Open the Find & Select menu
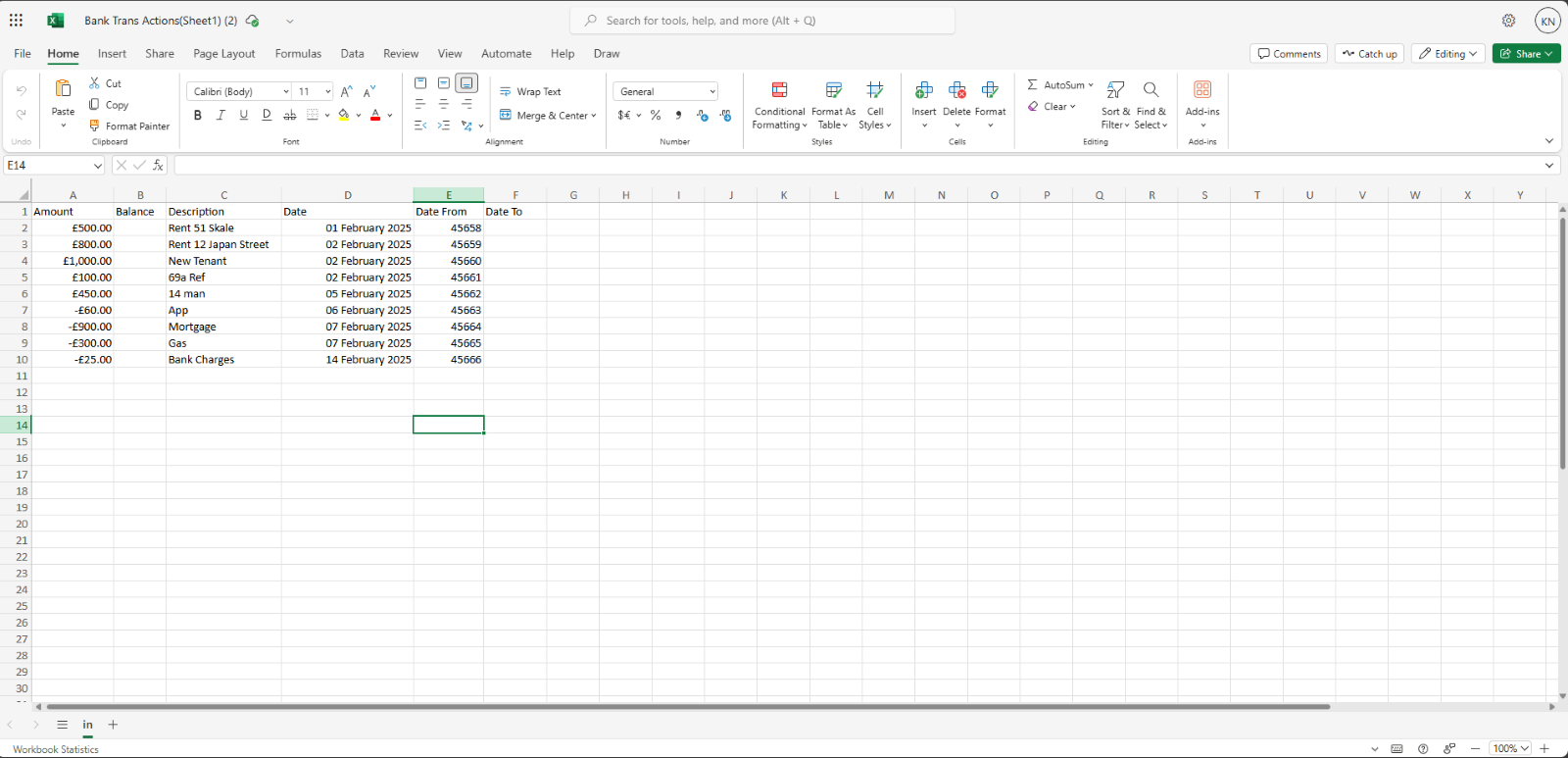The width and height of the screenshot is (1568, 758). point(1151,104)
